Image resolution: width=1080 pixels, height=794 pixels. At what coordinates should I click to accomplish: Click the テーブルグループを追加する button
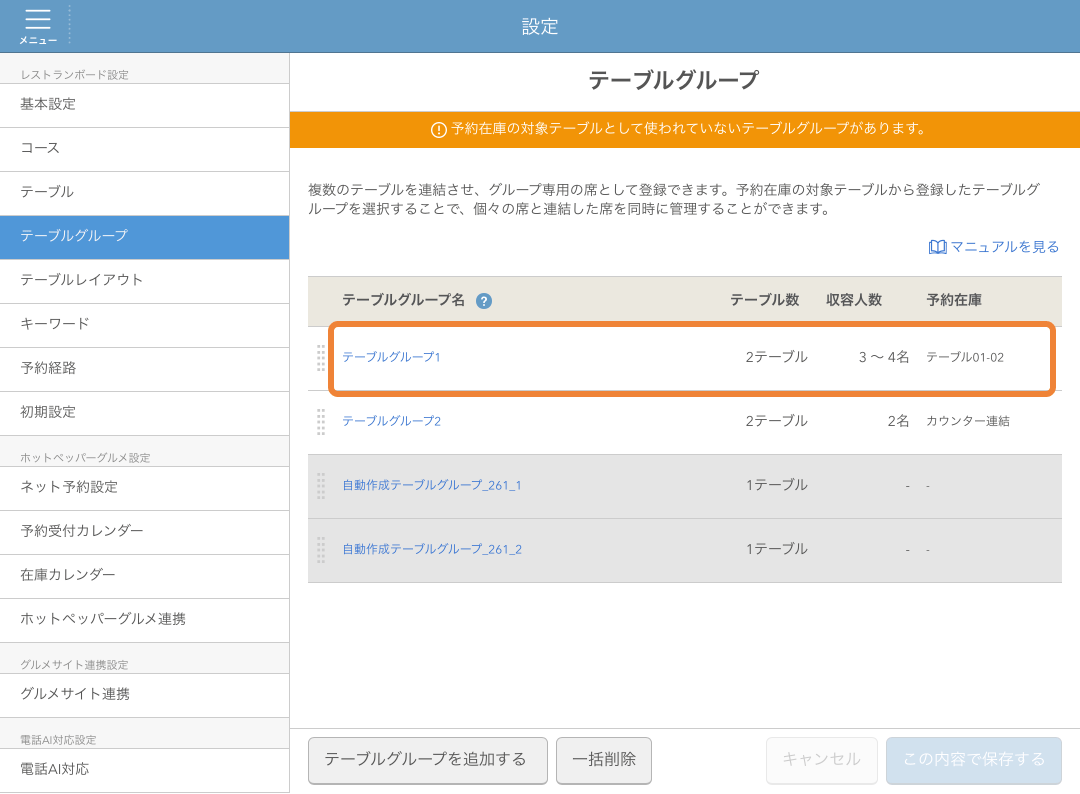coord(427,760)
